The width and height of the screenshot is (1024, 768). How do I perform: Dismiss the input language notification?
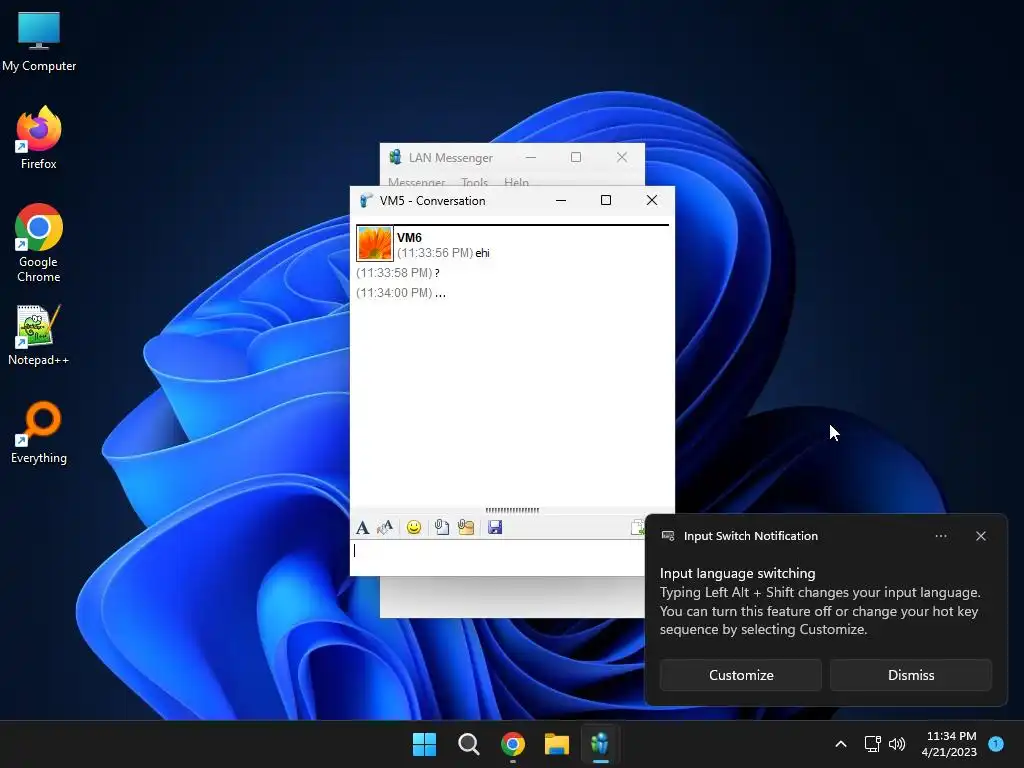click(911, 675)
